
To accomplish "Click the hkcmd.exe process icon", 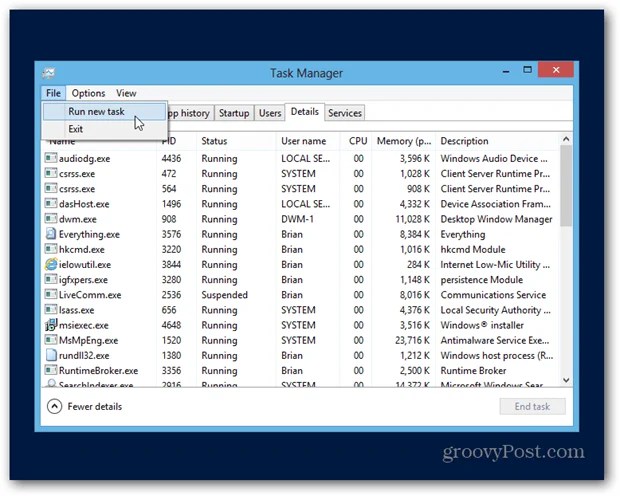I will point(51,249).
